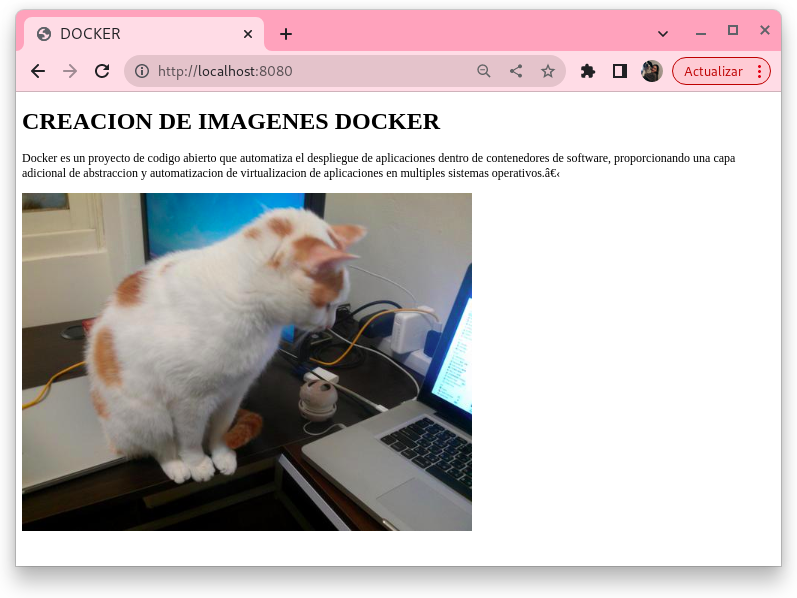Screen dimensions: 797x598
Task: Open the Extensions puzzle icon
Action: click(x=588, y=71)
